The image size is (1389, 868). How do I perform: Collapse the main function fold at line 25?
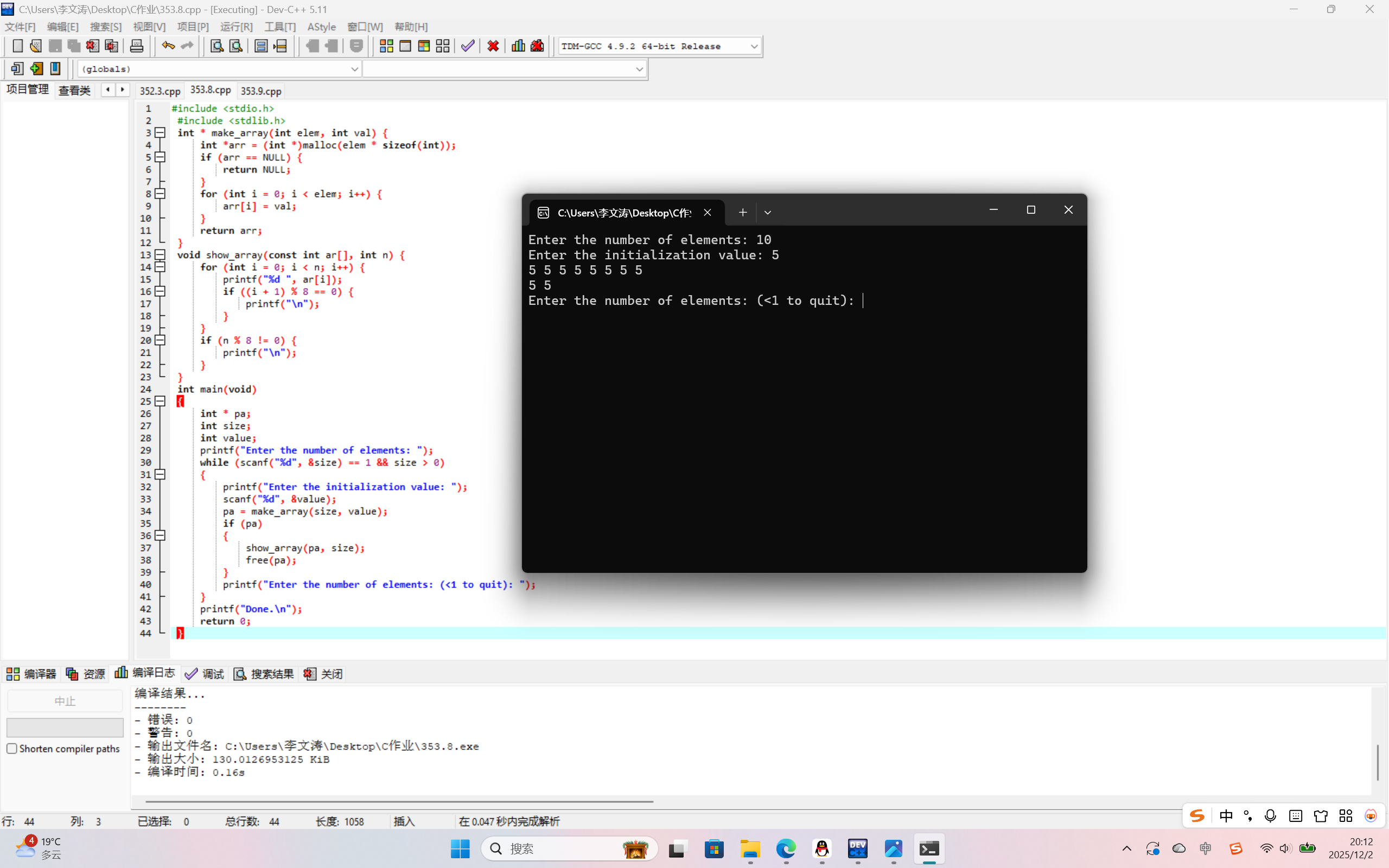click(x=160, y=401)
